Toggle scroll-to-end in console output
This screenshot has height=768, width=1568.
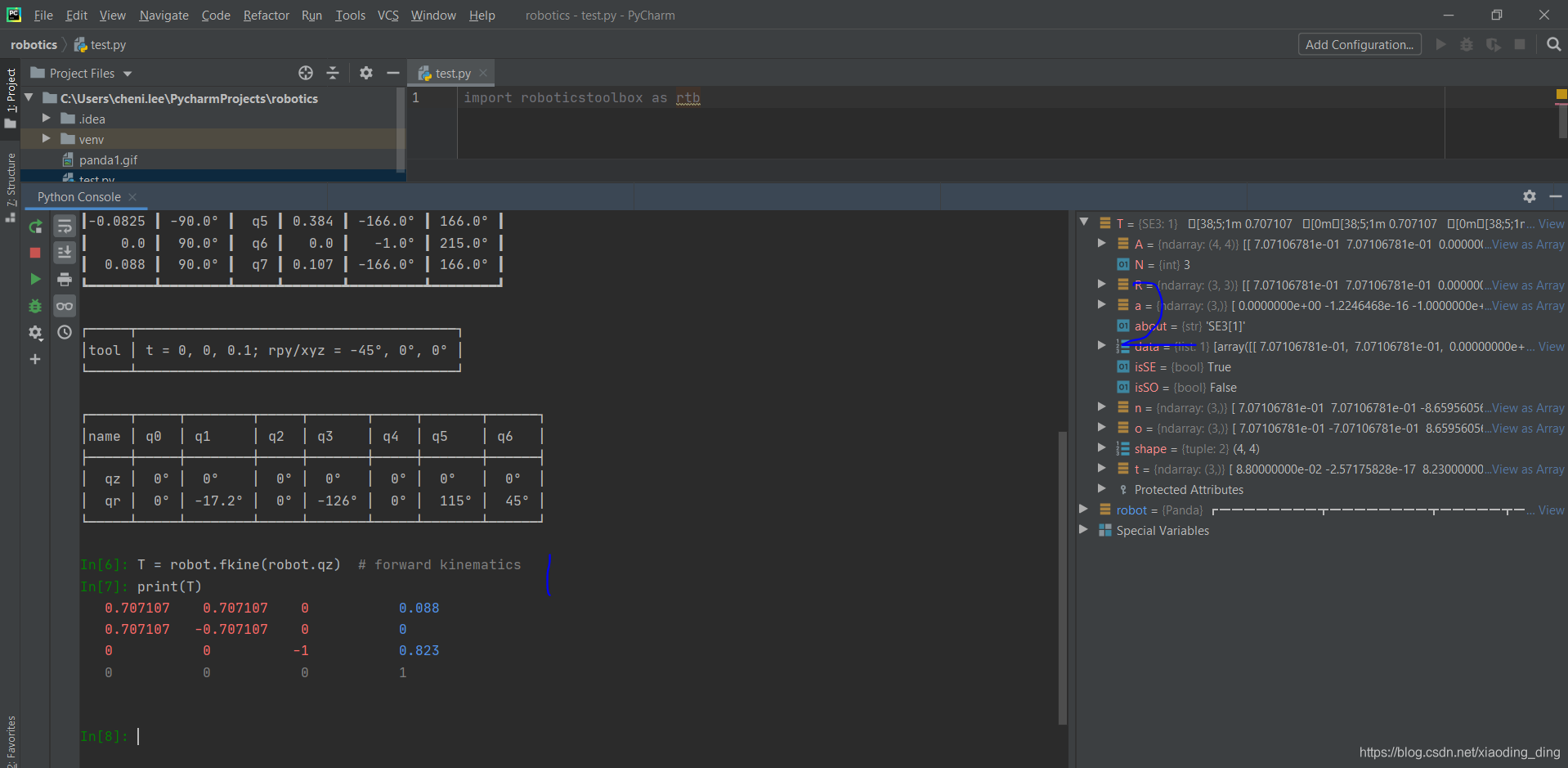pyautogui.click(x=65, y=252)
